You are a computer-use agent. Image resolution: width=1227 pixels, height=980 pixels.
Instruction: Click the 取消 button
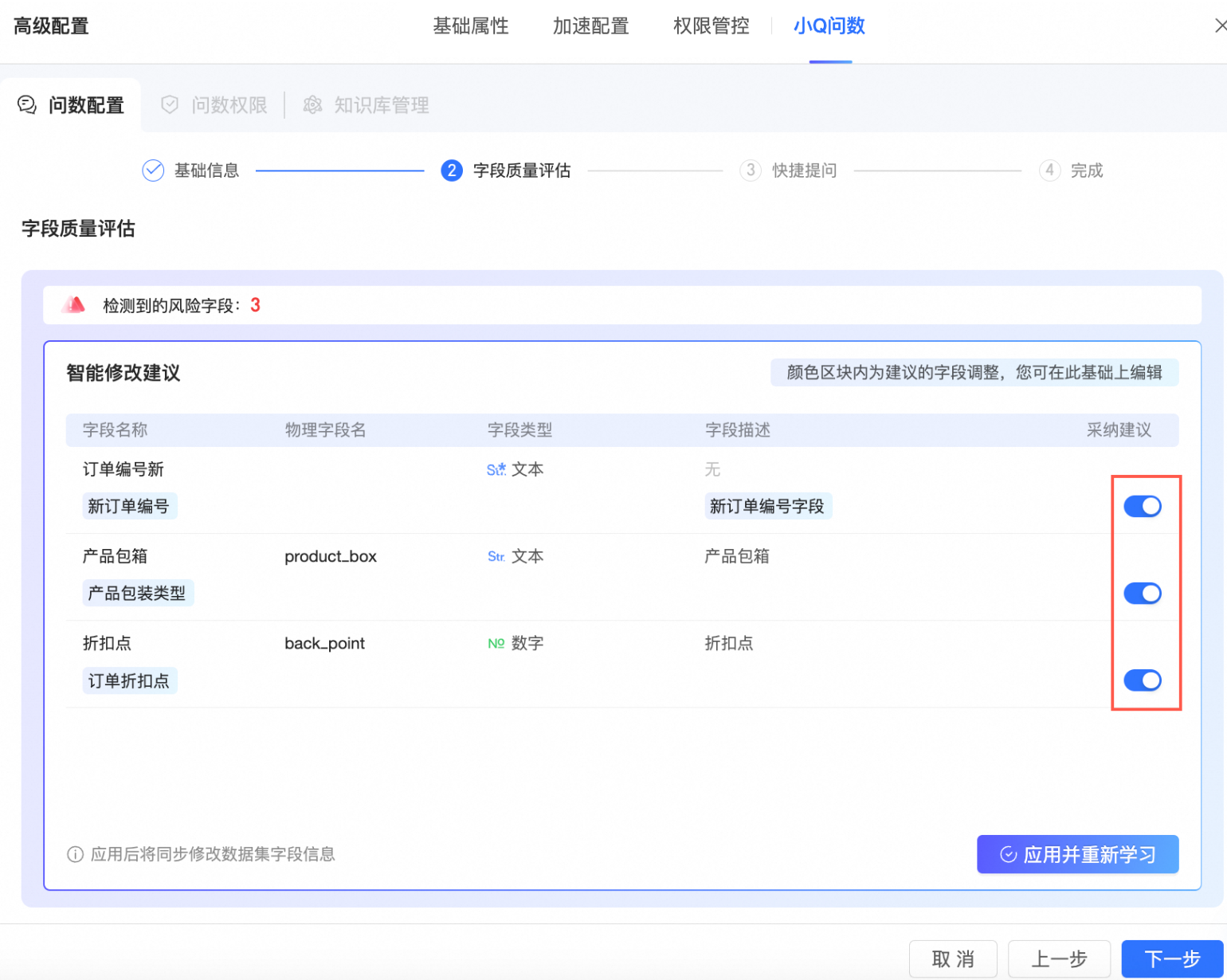[x=953, y=959]
